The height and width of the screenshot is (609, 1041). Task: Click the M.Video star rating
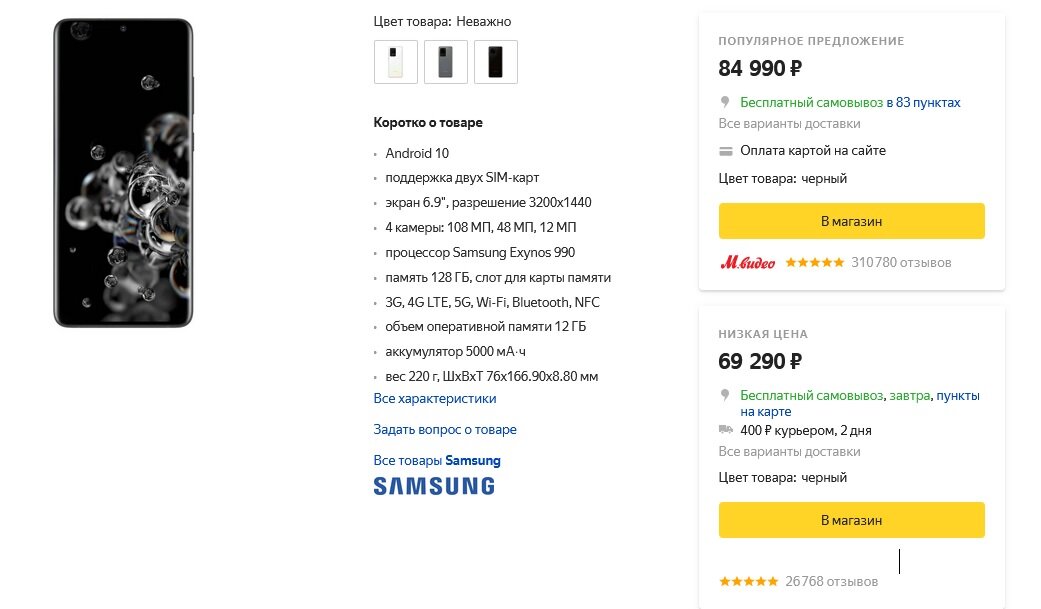click(x=814, y=263)
